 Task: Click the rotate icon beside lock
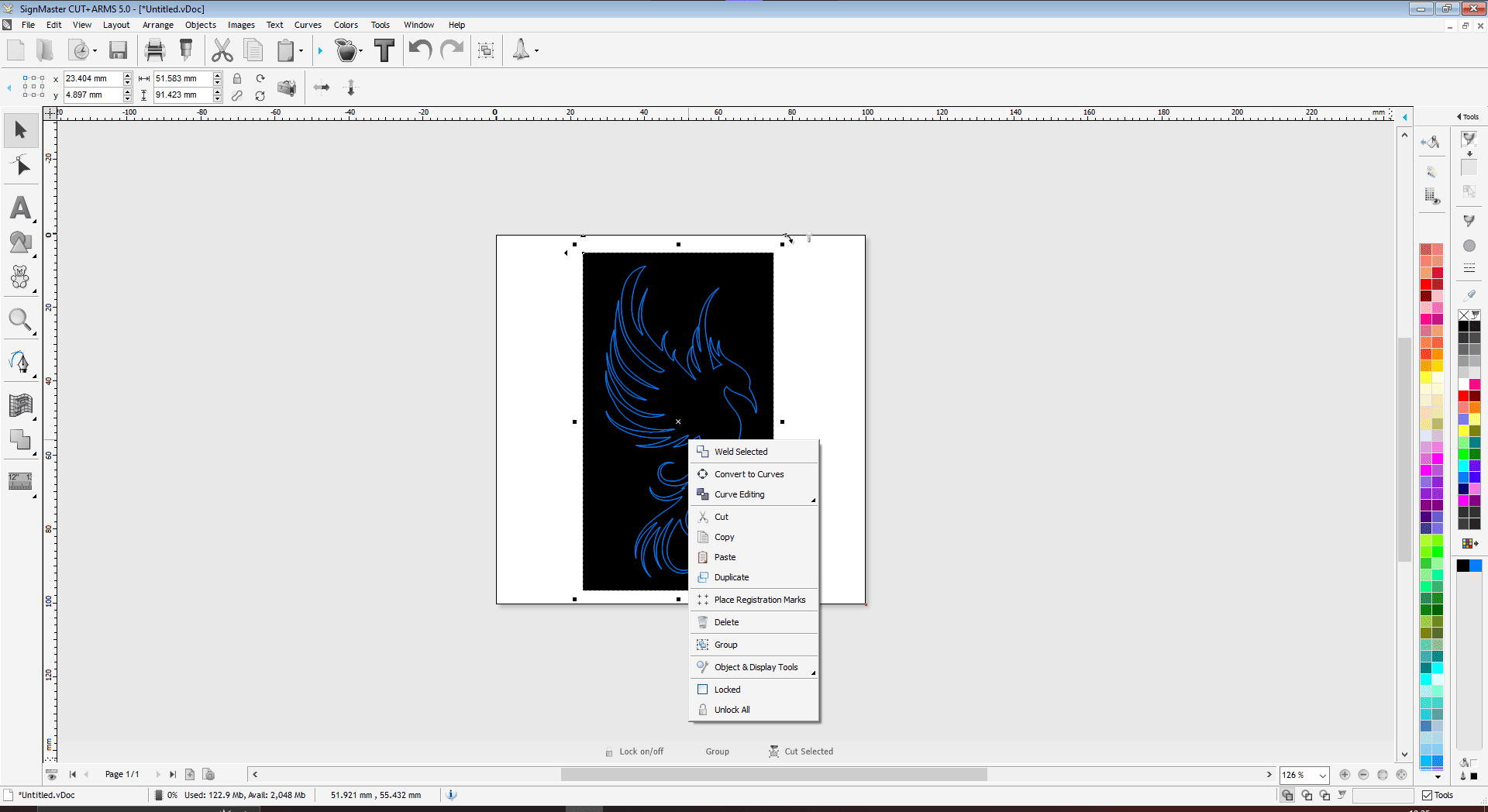260,78
